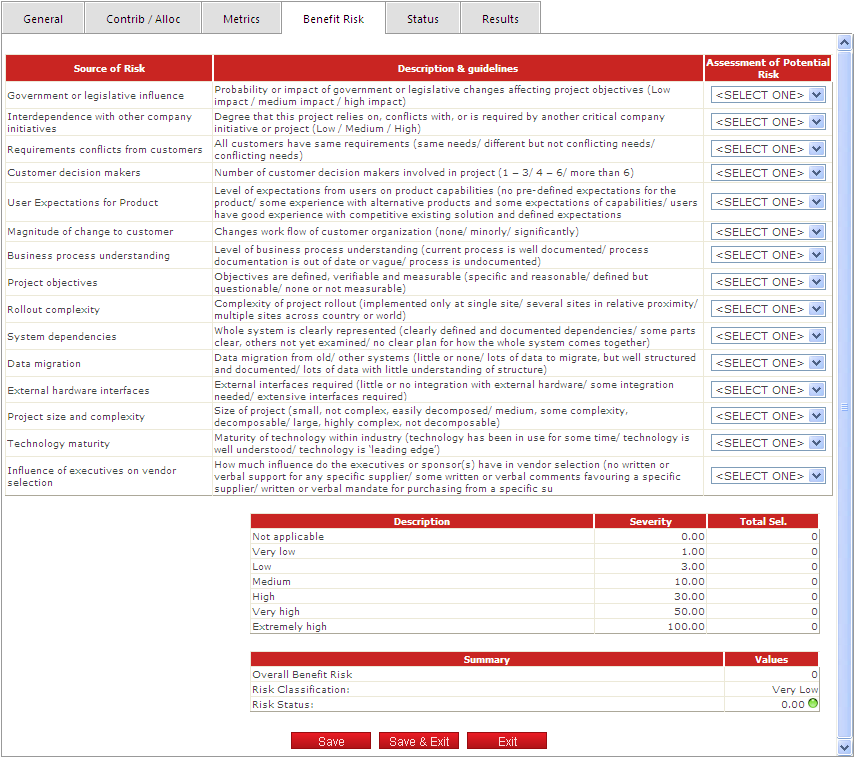Click the green Risk Status indicator

pos(813,704)
